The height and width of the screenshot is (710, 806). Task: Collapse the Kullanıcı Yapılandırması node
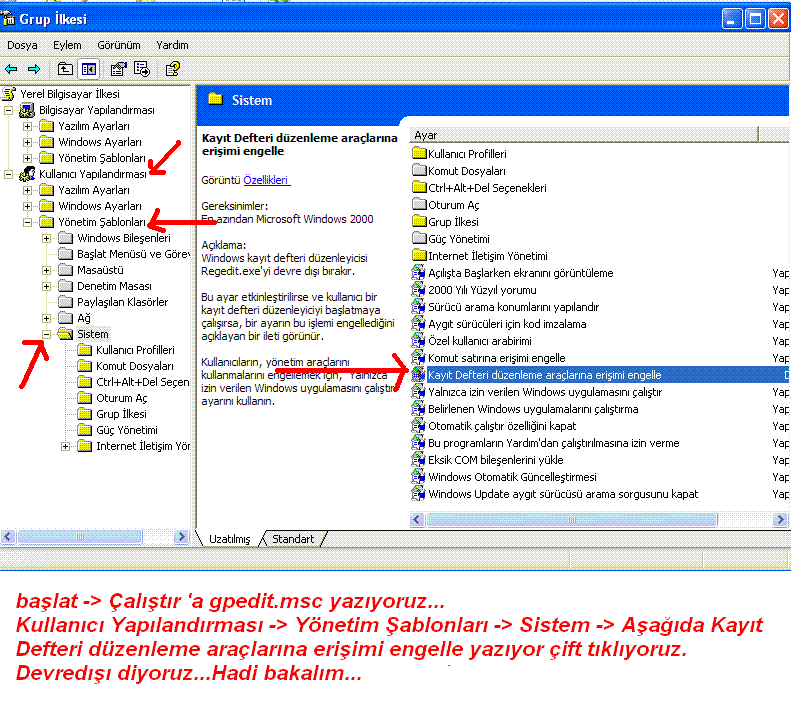(8, 174)
